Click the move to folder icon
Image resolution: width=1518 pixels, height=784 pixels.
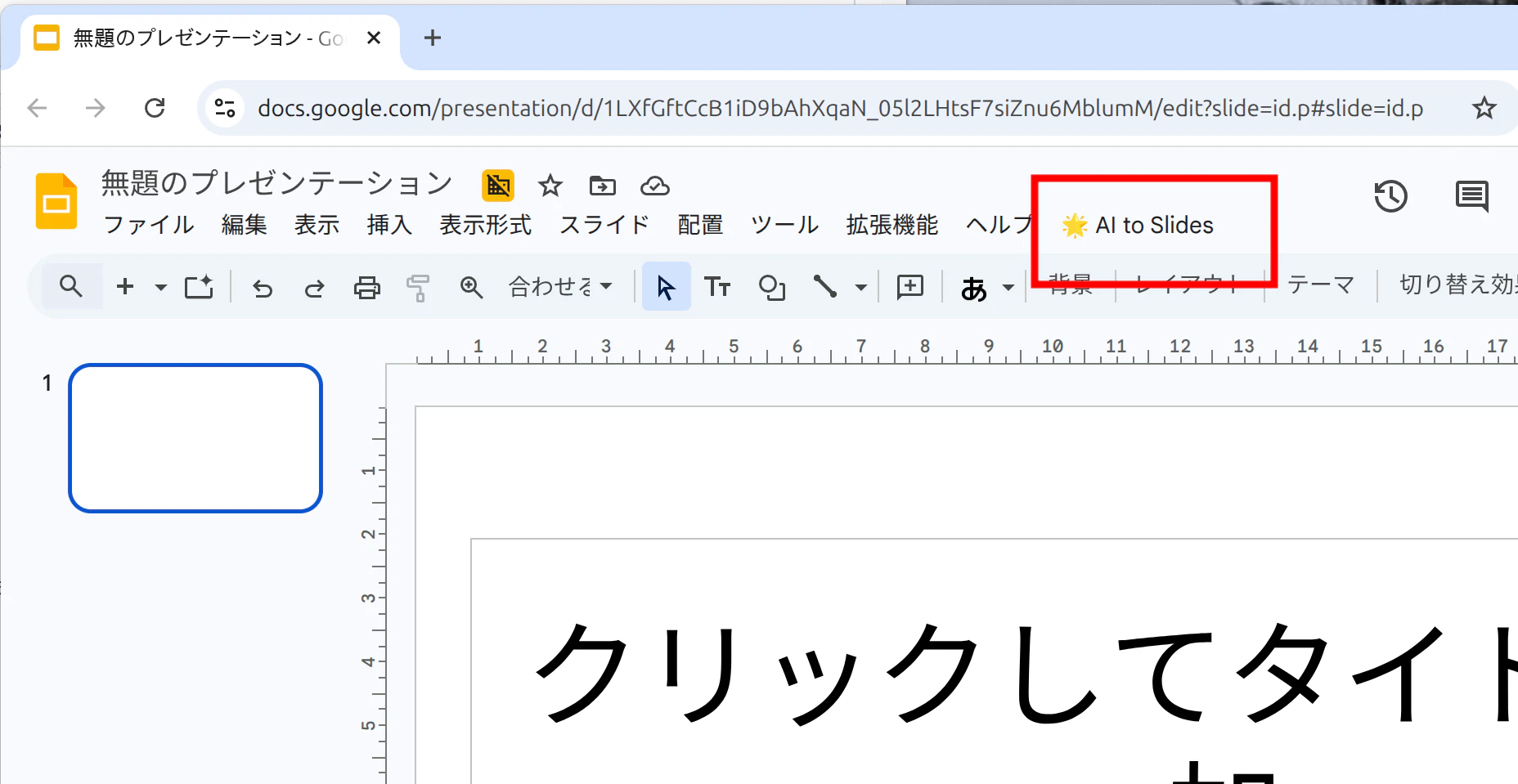[603, 186]
